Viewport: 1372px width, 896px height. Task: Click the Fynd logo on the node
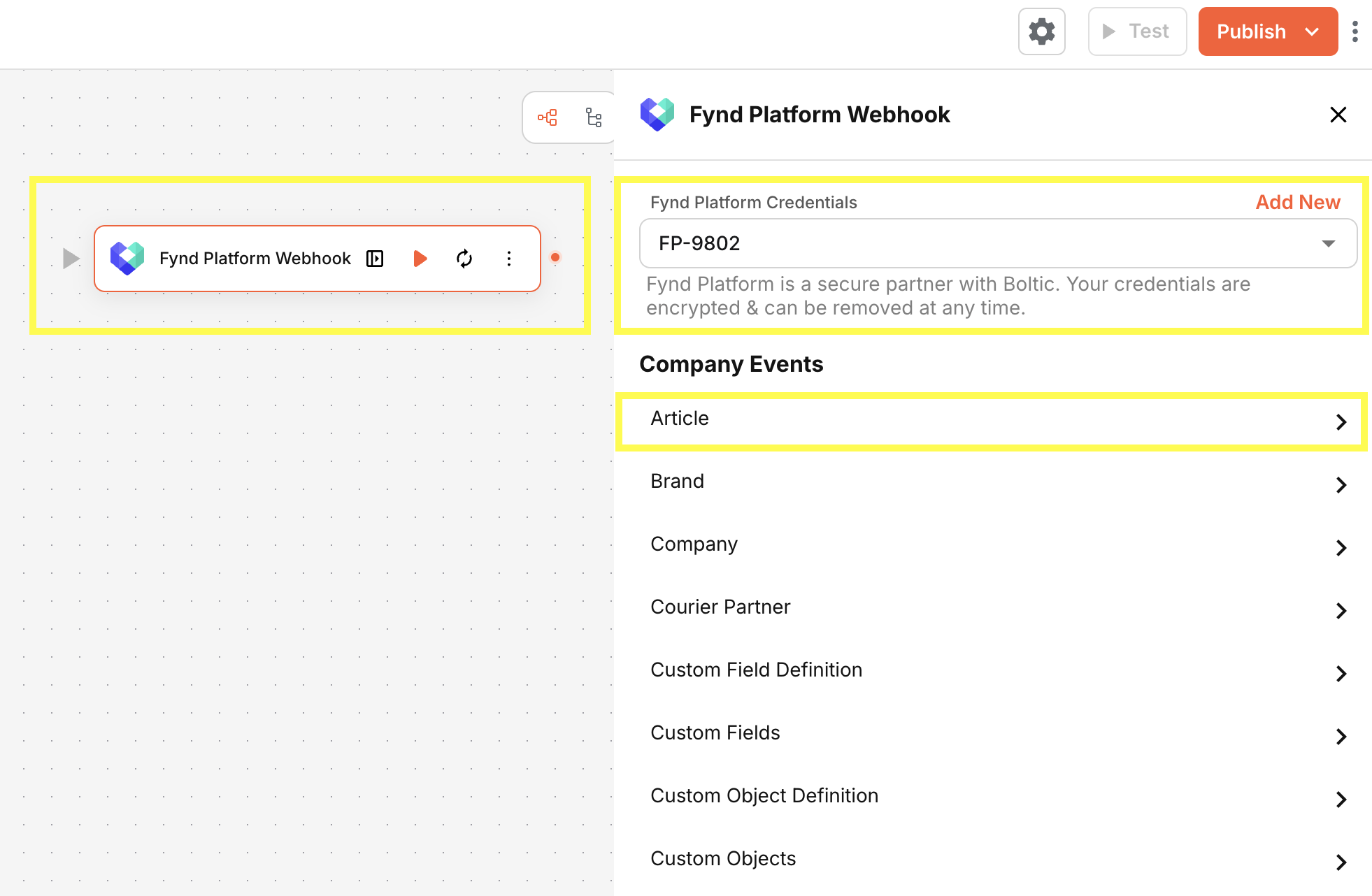pyautogui.click(x=127, y=259)
